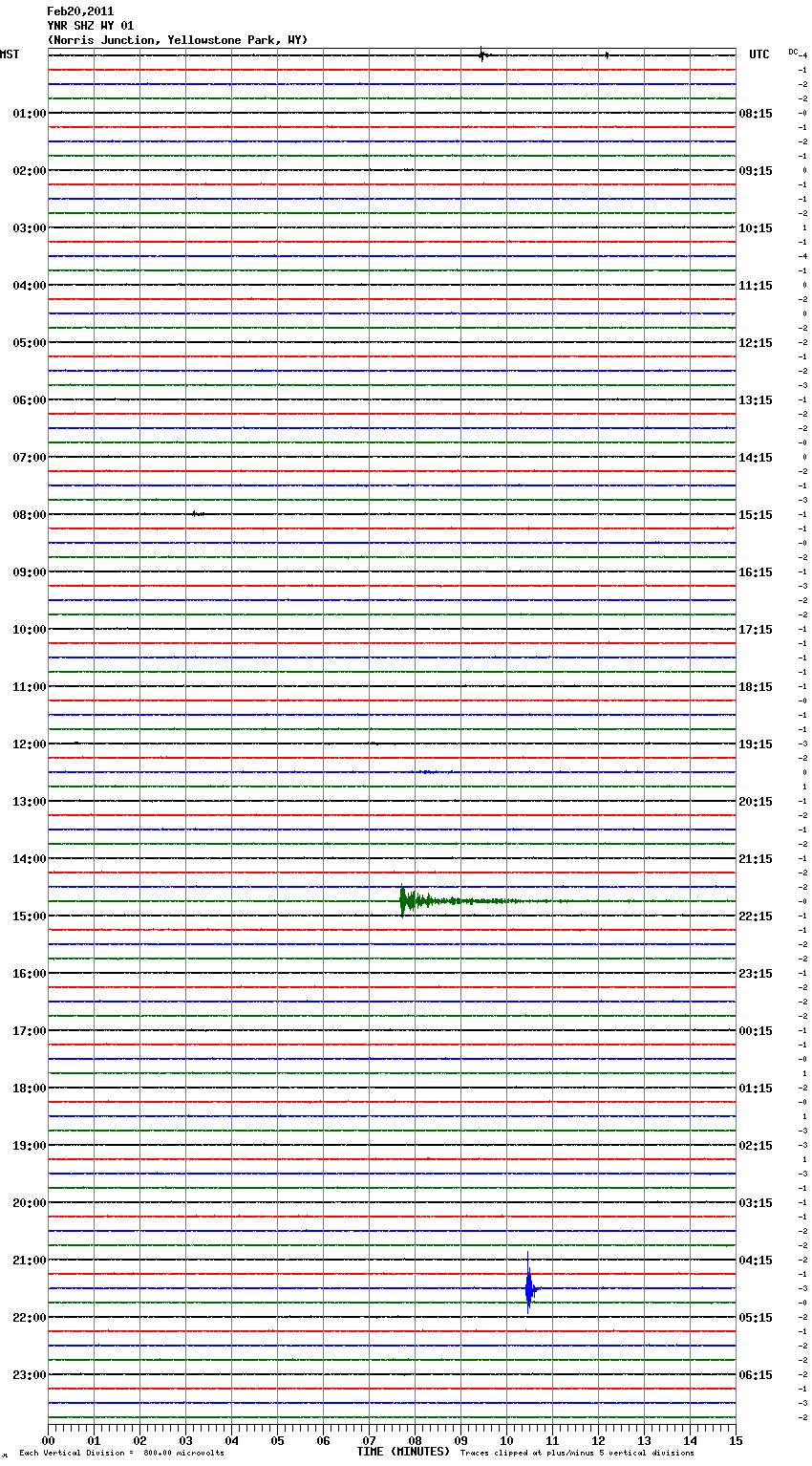This screenshot has width=812, height=1466.
Task: Click the traces clipped footnote
Action: click(x=577, y=1454)
